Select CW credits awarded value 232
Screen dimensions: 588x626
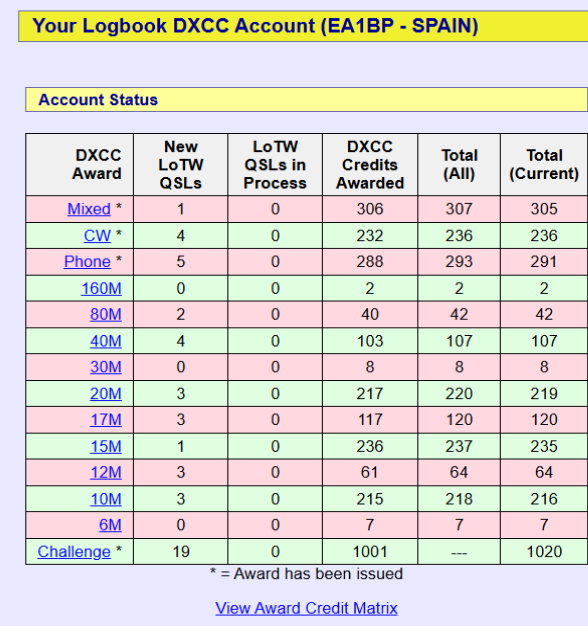coord(370,236)
